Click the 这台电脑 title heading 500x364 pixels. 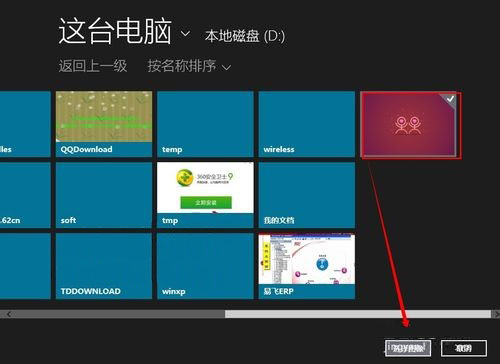tap(115, 31)
